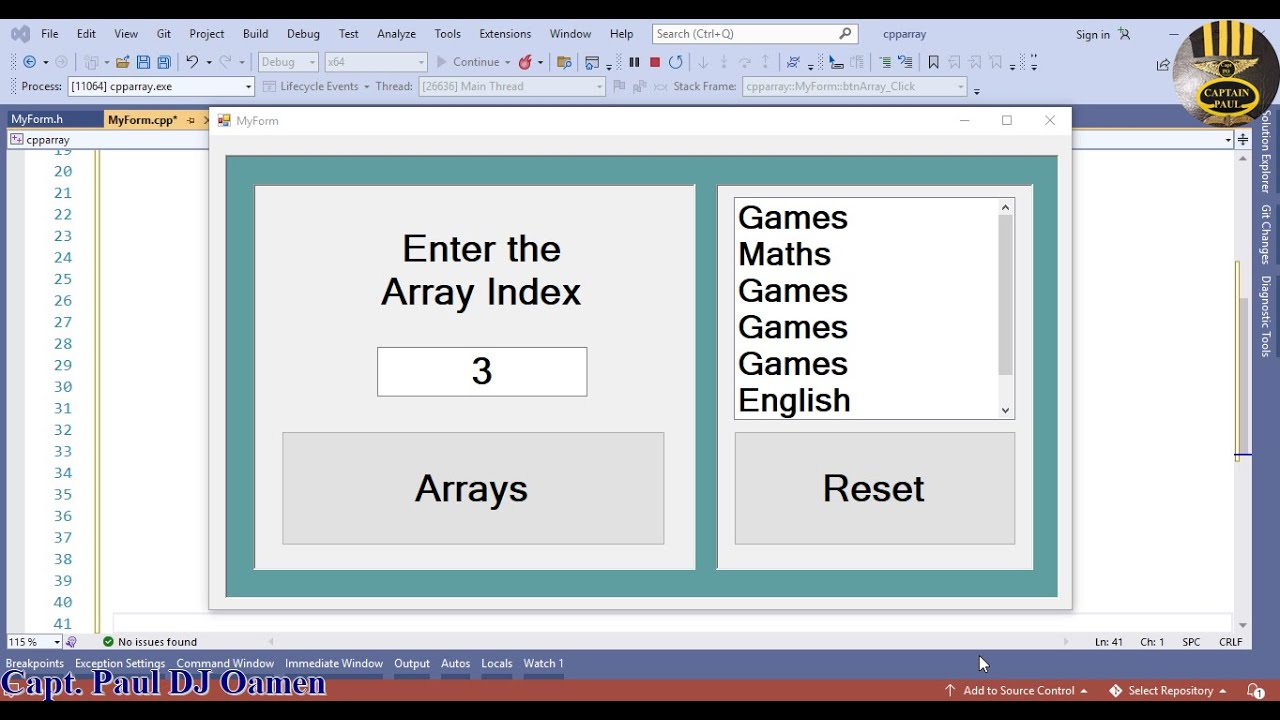Click the Step Out up-arrow icon
This screenshot has height=720, width=1280.
pyautogui.click(x=766, y=62)
